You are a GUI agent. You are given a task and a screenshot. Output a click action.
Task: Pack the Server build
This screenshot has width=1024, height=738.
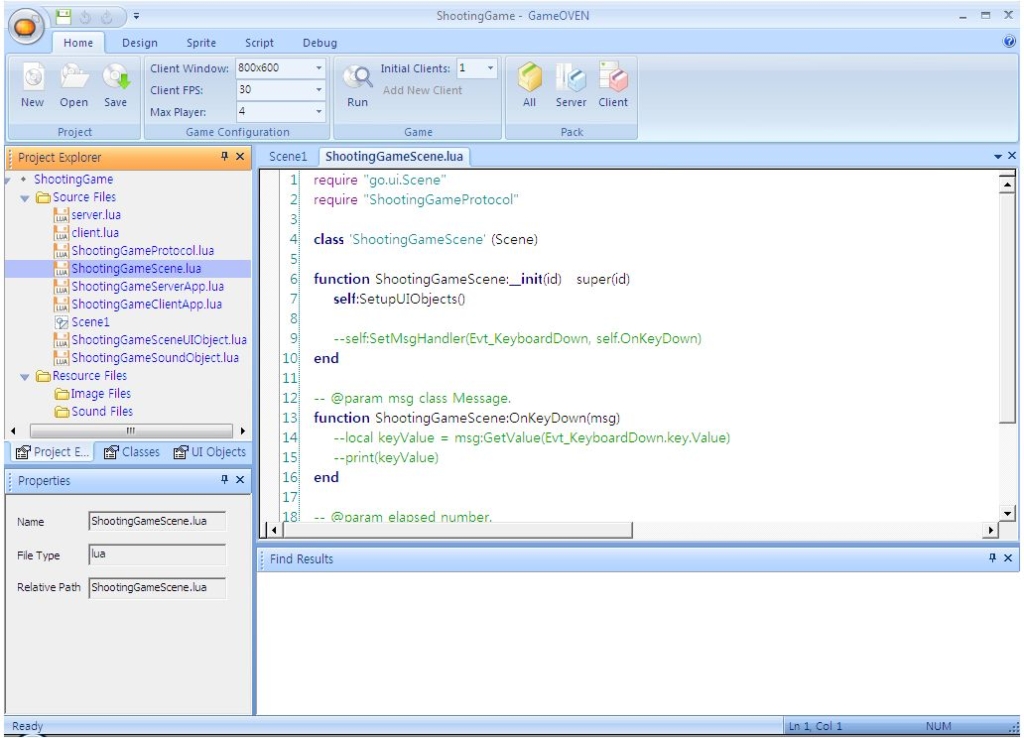click(x=571, y=85)
